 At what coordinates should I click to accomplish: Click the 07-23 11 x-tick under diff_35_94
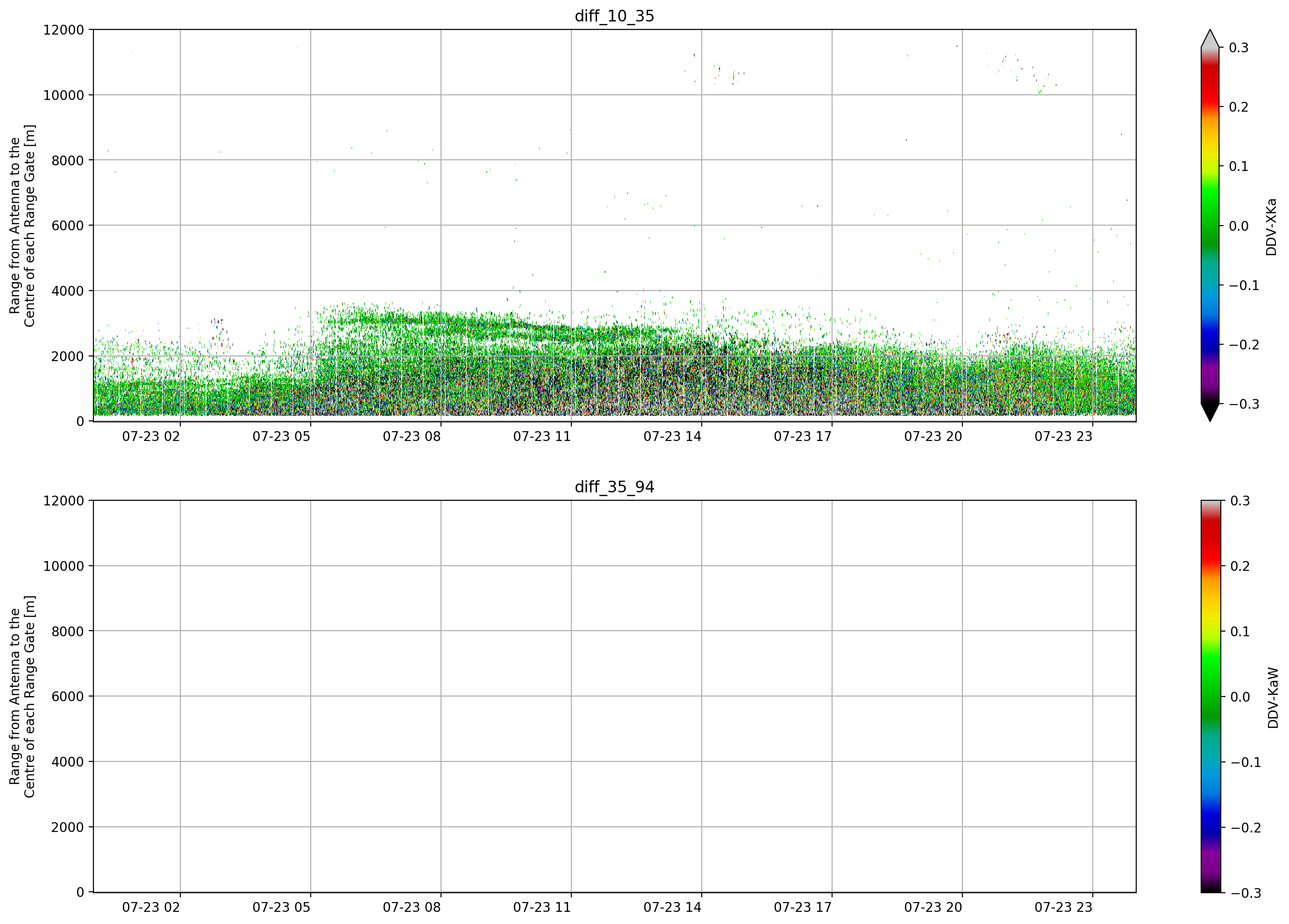[x=542, y=908]
